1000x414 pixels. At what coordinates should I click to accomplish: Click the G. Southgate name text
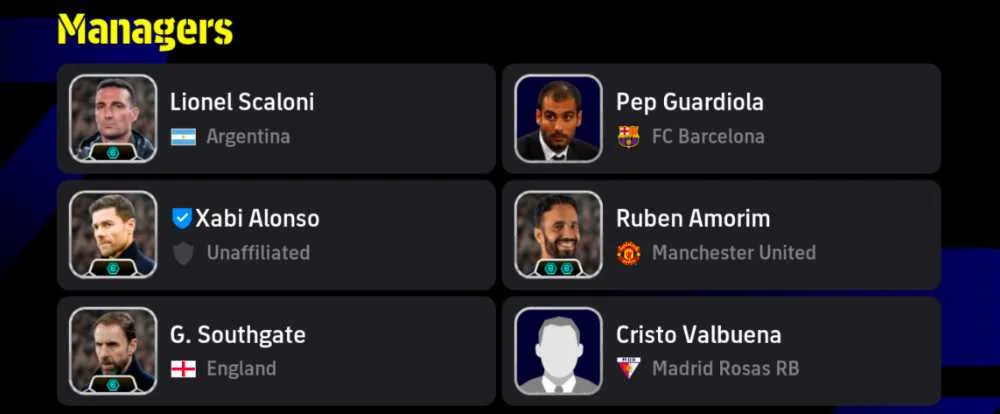(x=237, y=335)
